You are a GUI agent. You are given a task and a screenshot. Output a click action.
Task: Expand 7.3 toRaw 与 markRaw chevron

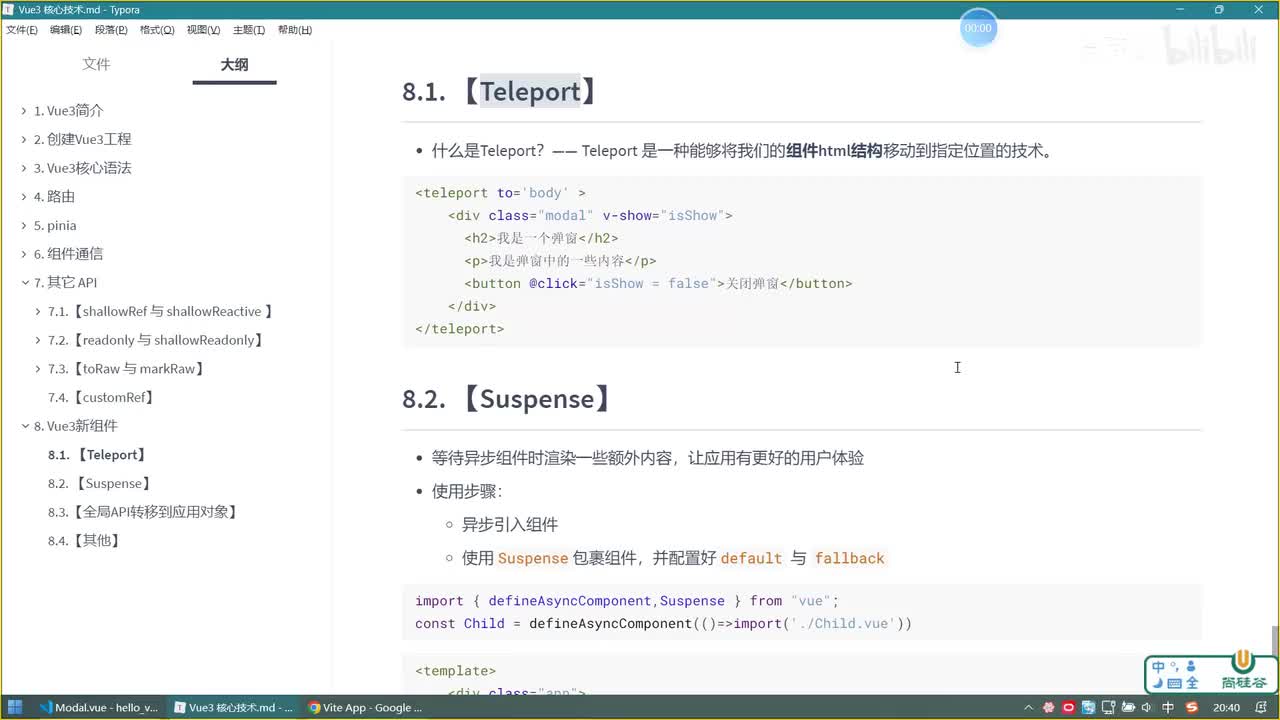38,369
